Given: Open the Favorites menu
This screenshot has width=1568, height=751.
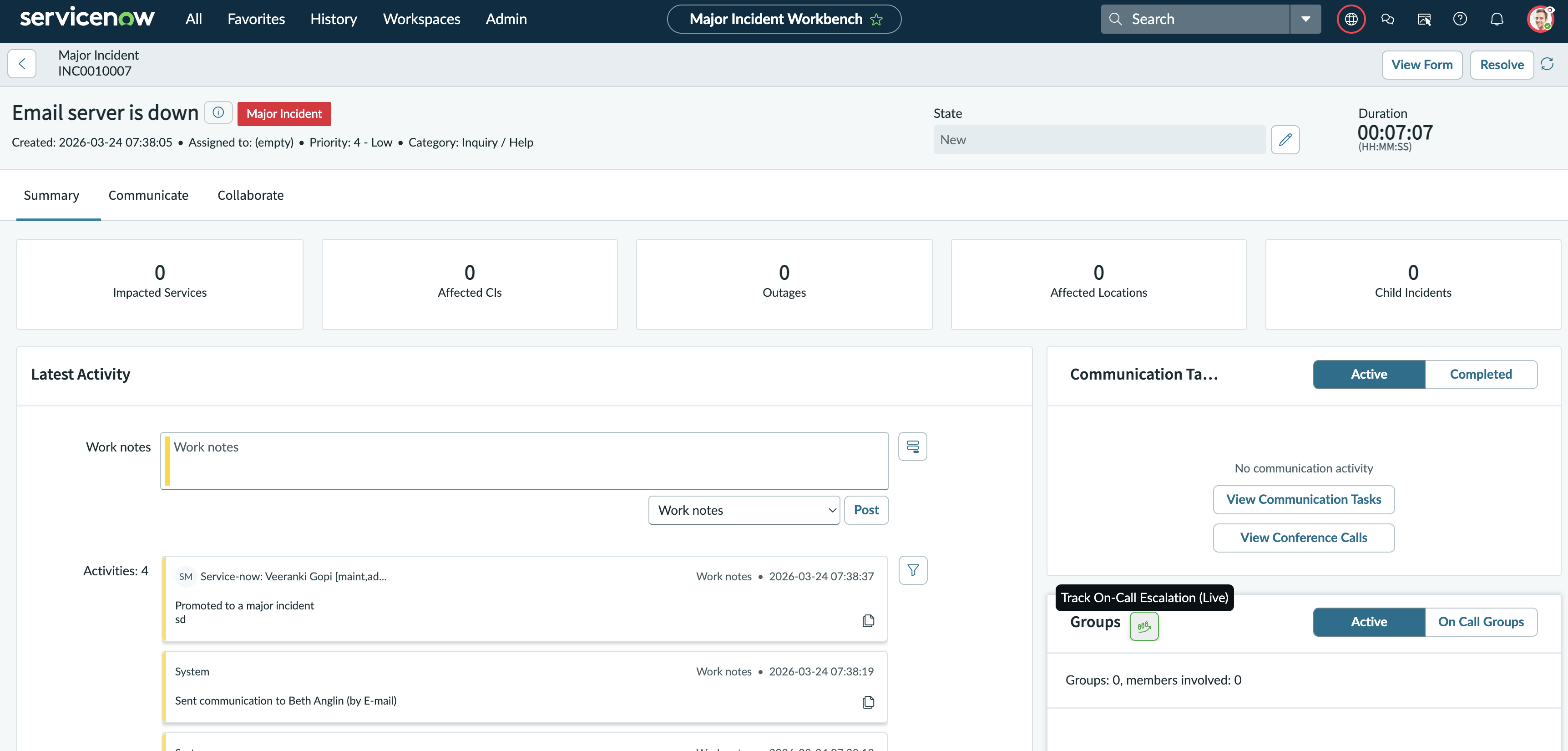Looking at the screenshot, I should click(256, 19).
